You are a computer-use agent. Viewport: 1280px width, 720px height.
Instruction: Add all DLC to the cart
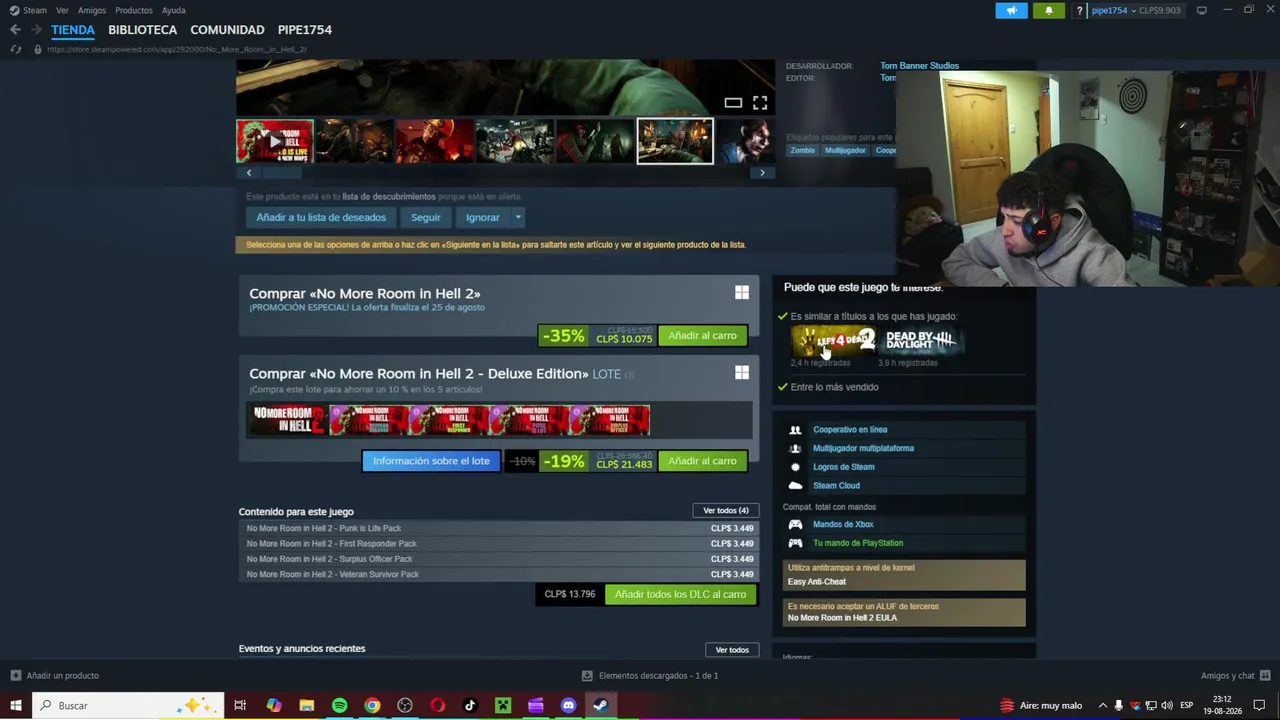680,594
